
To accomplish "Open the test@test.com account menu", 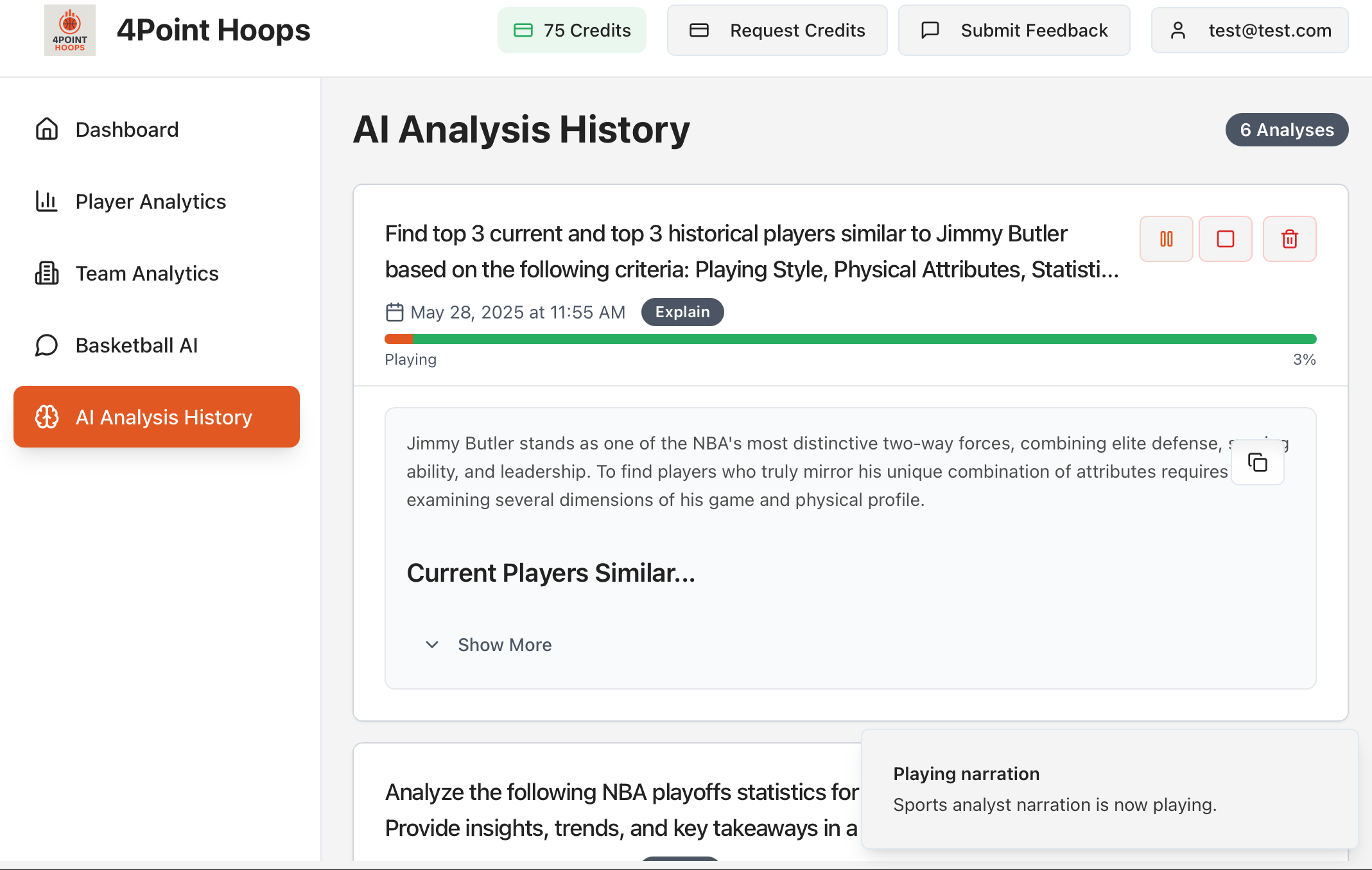I will (x=1249, y=30).
